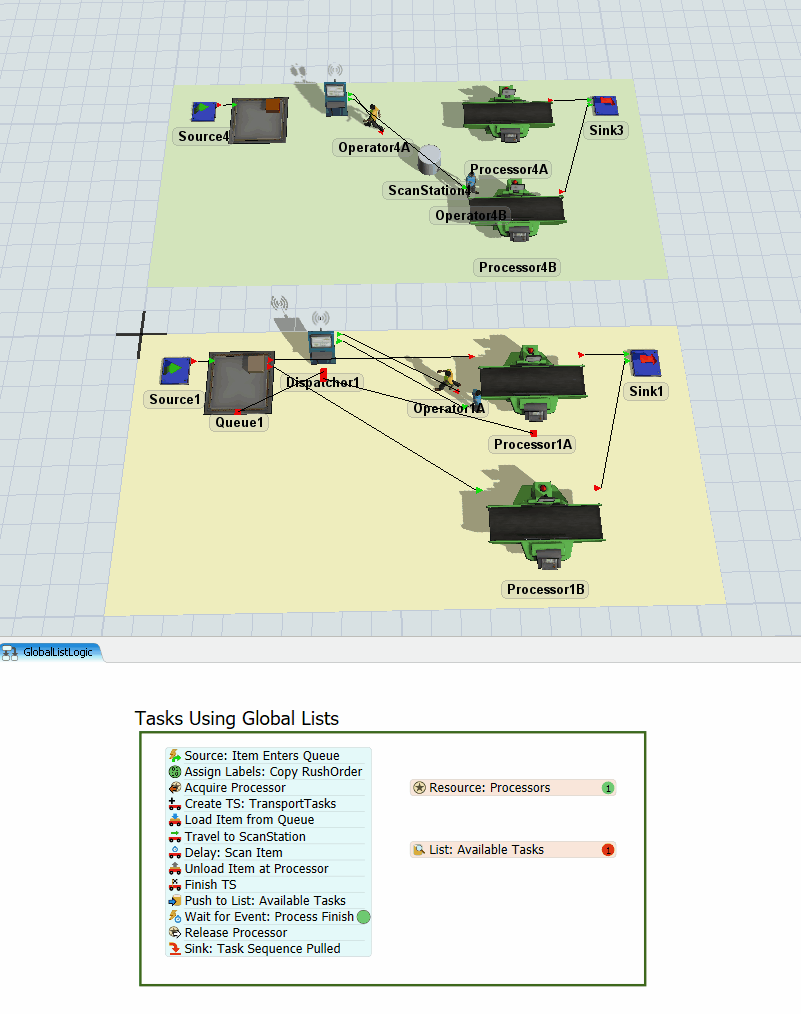Click the green token on Wait for Event
The height and width of the screenshot is (1014, 801).
[364, 917]
